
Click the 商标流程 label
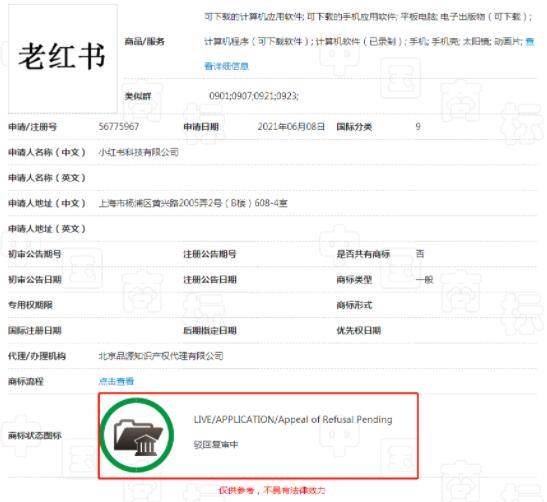pyautogui.click(x=26, y=381)
